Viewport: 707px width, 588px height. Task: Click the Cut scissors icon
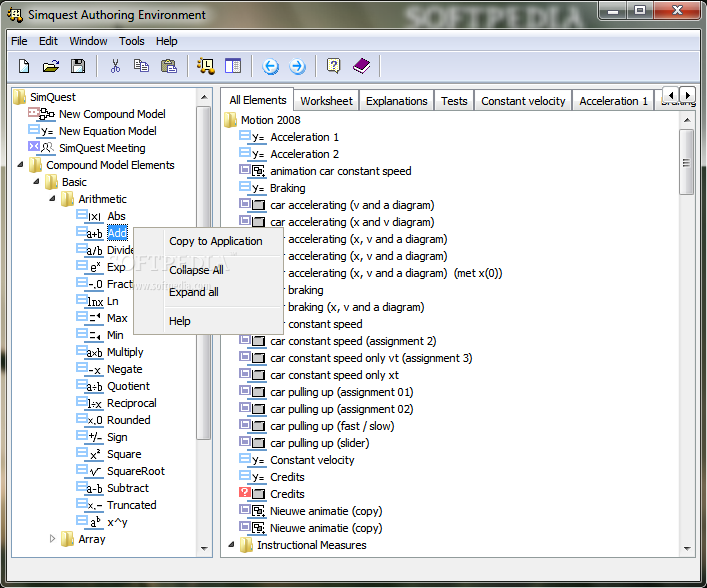pyautogui.click(x=115, y=66)
